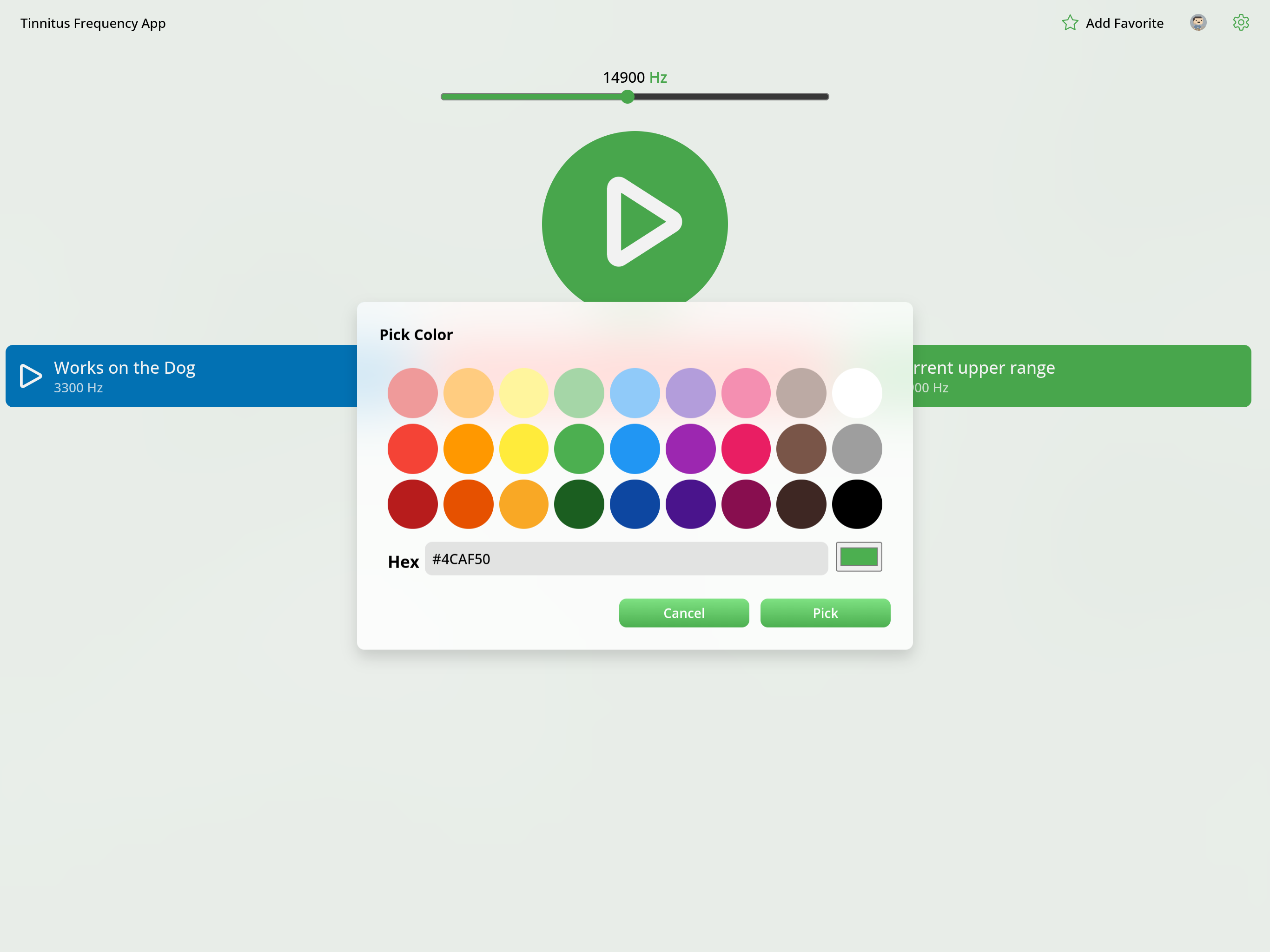The width and height of the screenshot is (1270, 952).
Task: Open the green color preview box
Action: coord(859,557)
